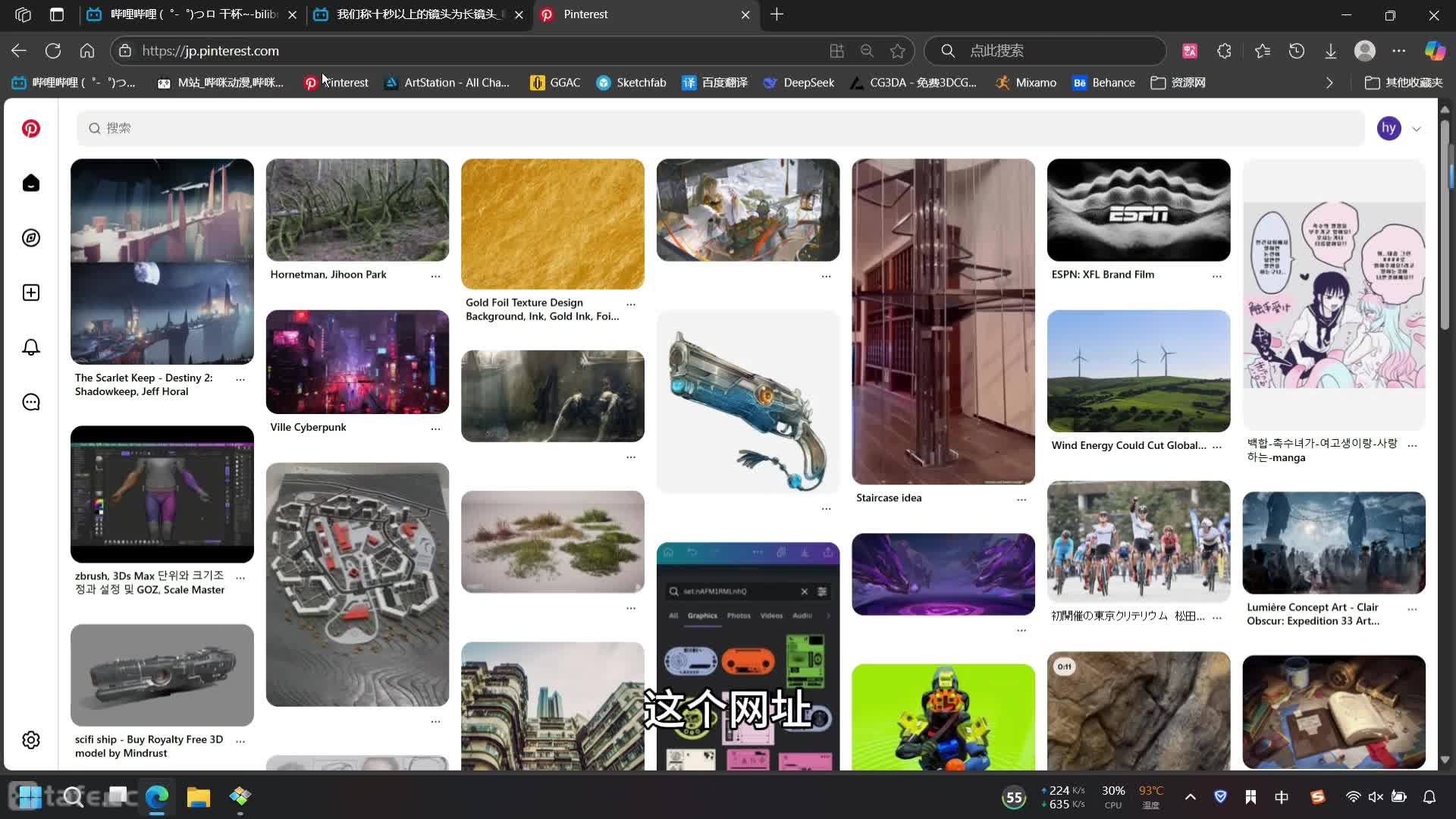The height and width of the screenshot is (819, 1456).
Task: Open the scifi ship model pin
Action: click(162, 675)
